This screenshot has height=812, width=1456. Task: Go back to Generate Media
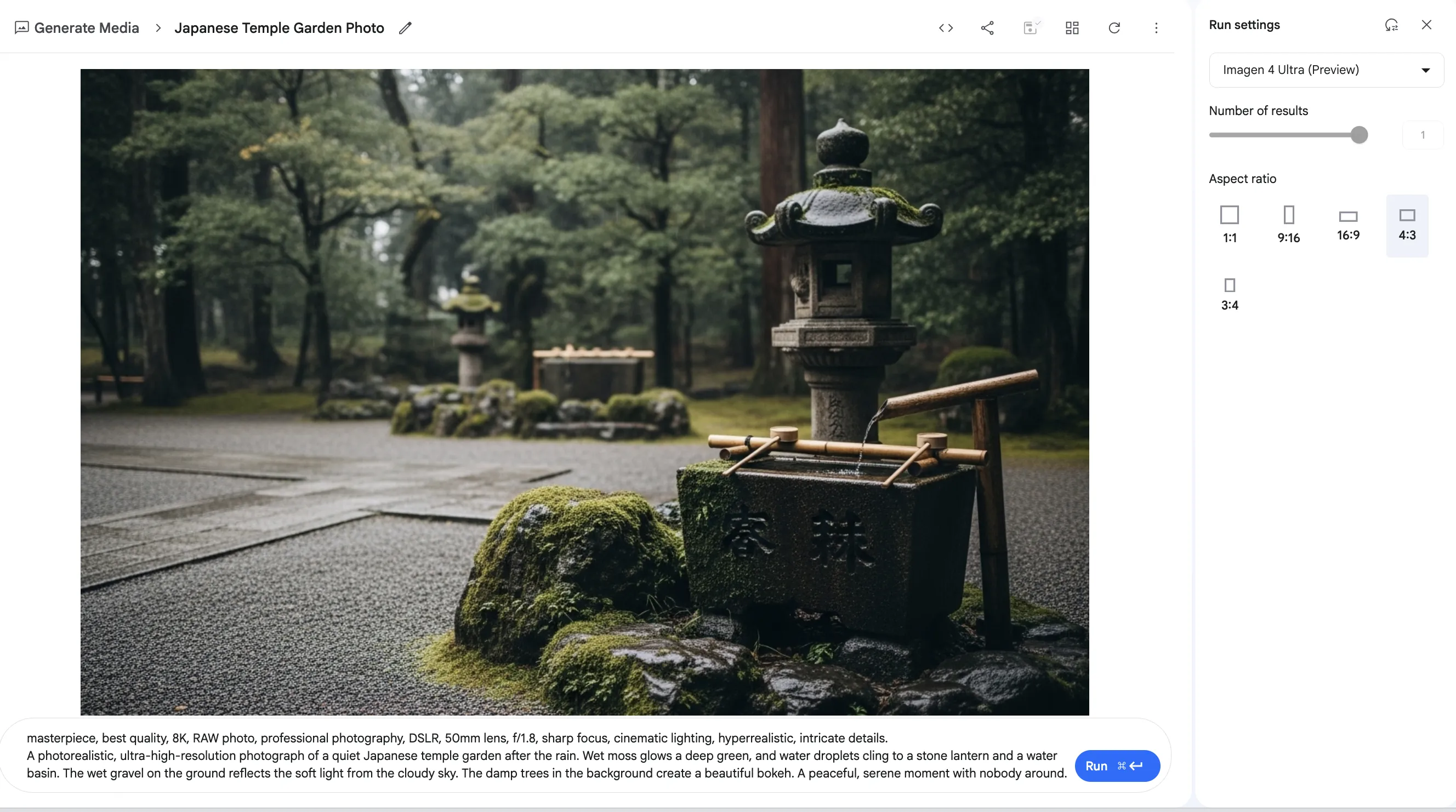(x=87, y=27)
